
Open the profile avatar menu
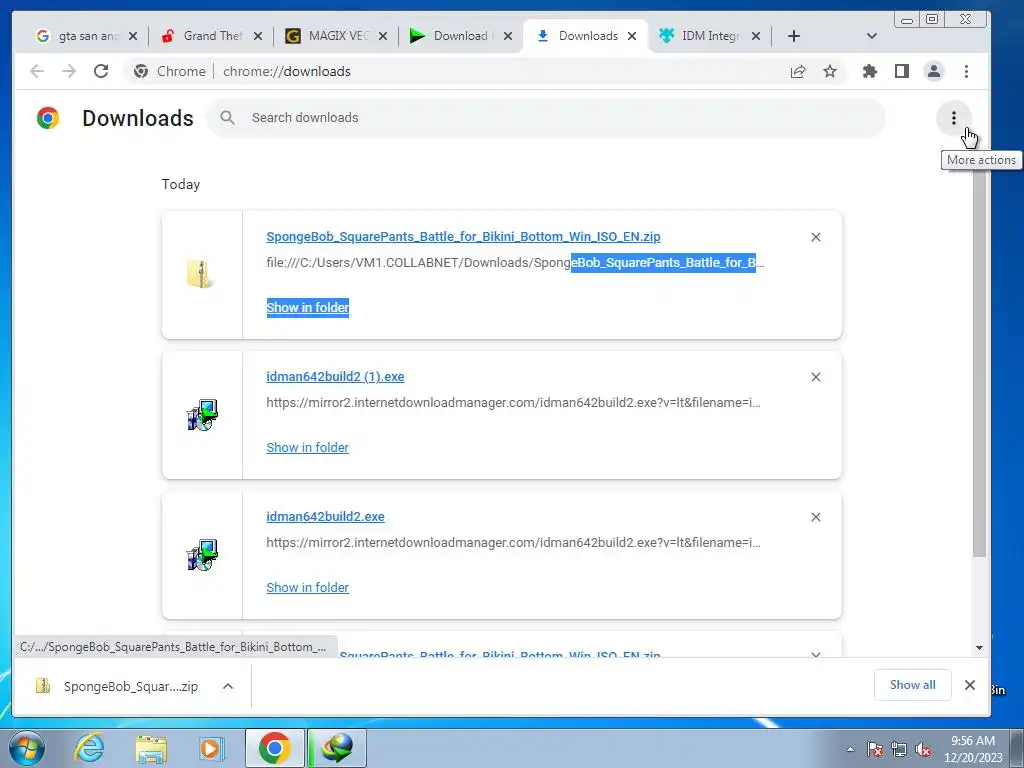point(934,71)
